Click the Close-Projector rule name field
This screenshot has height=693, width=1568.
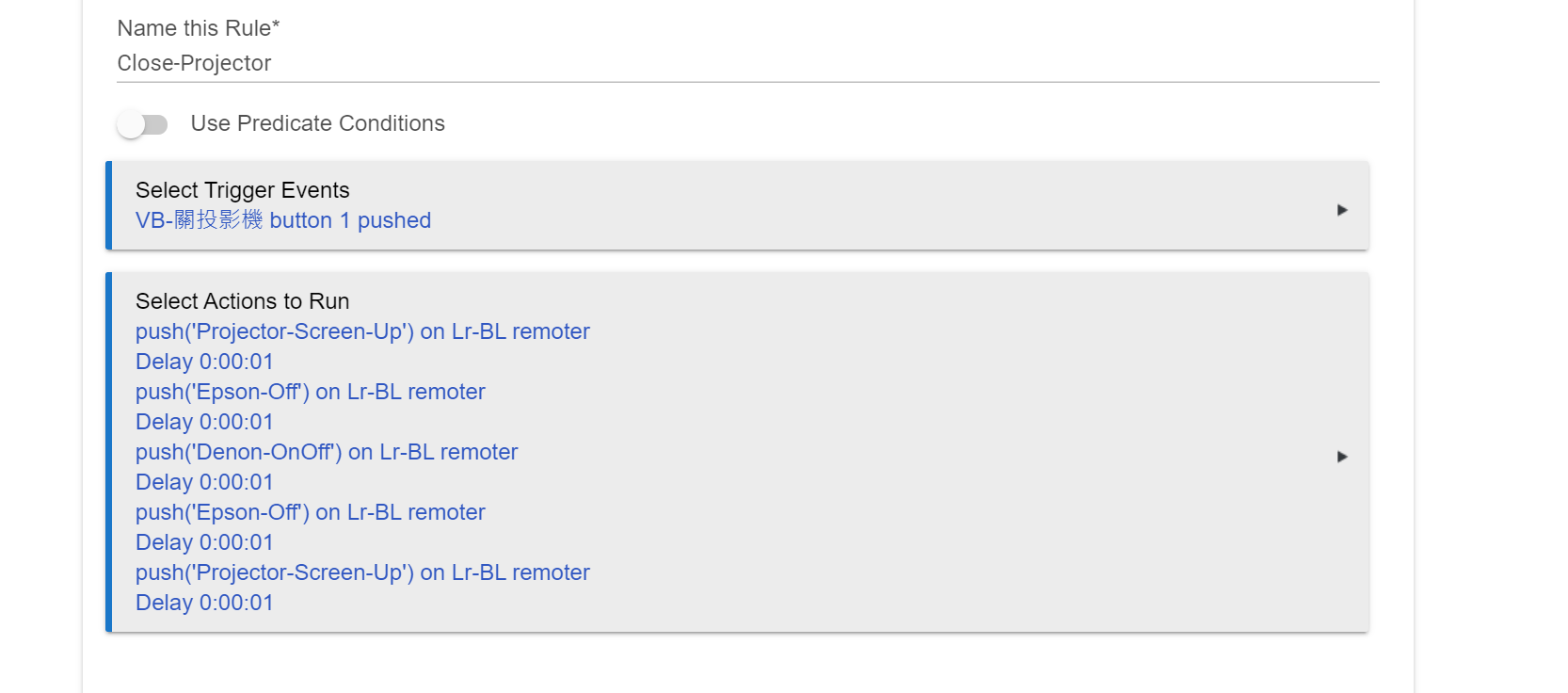click(747, 63)
